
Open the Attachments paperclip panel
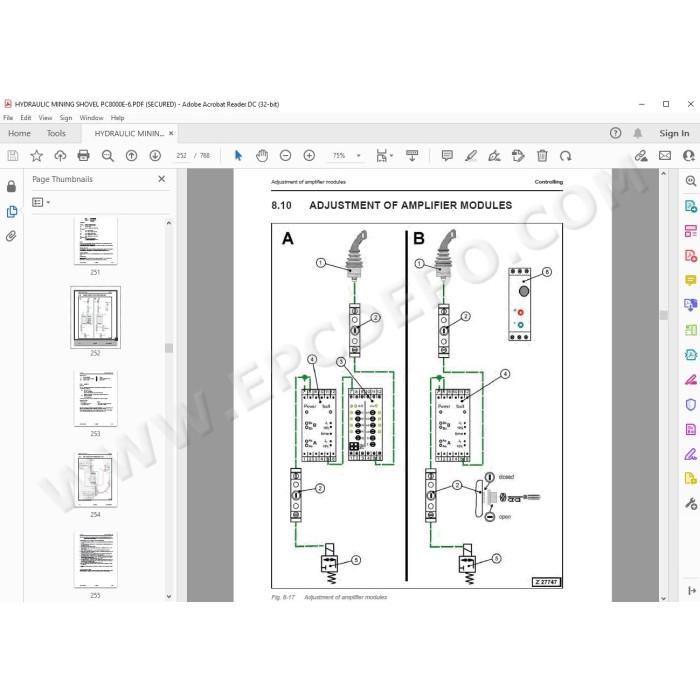click(11, 236)
